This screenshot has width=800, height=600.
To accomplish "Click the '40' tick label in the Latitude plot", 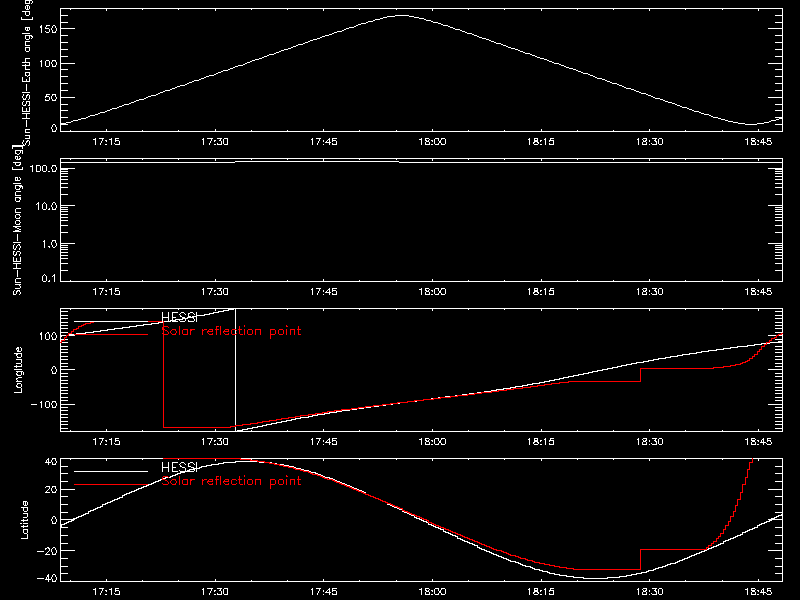I will [51, 462].
